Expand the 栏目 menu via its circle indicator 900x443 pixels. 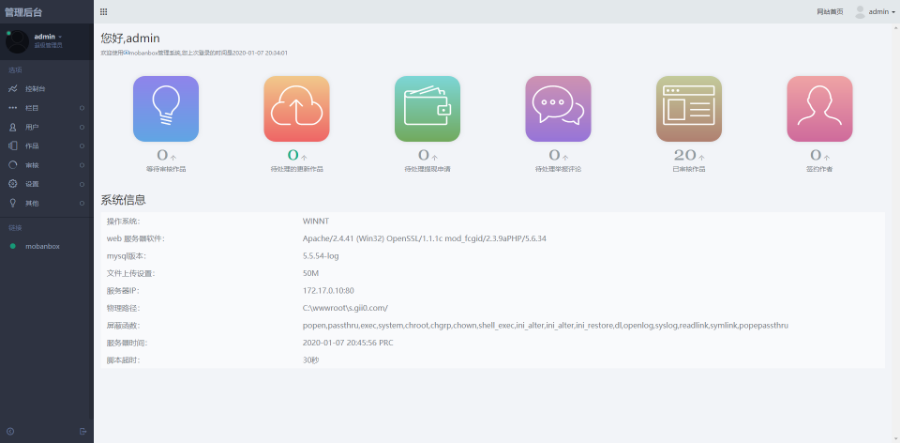[82, 108]
